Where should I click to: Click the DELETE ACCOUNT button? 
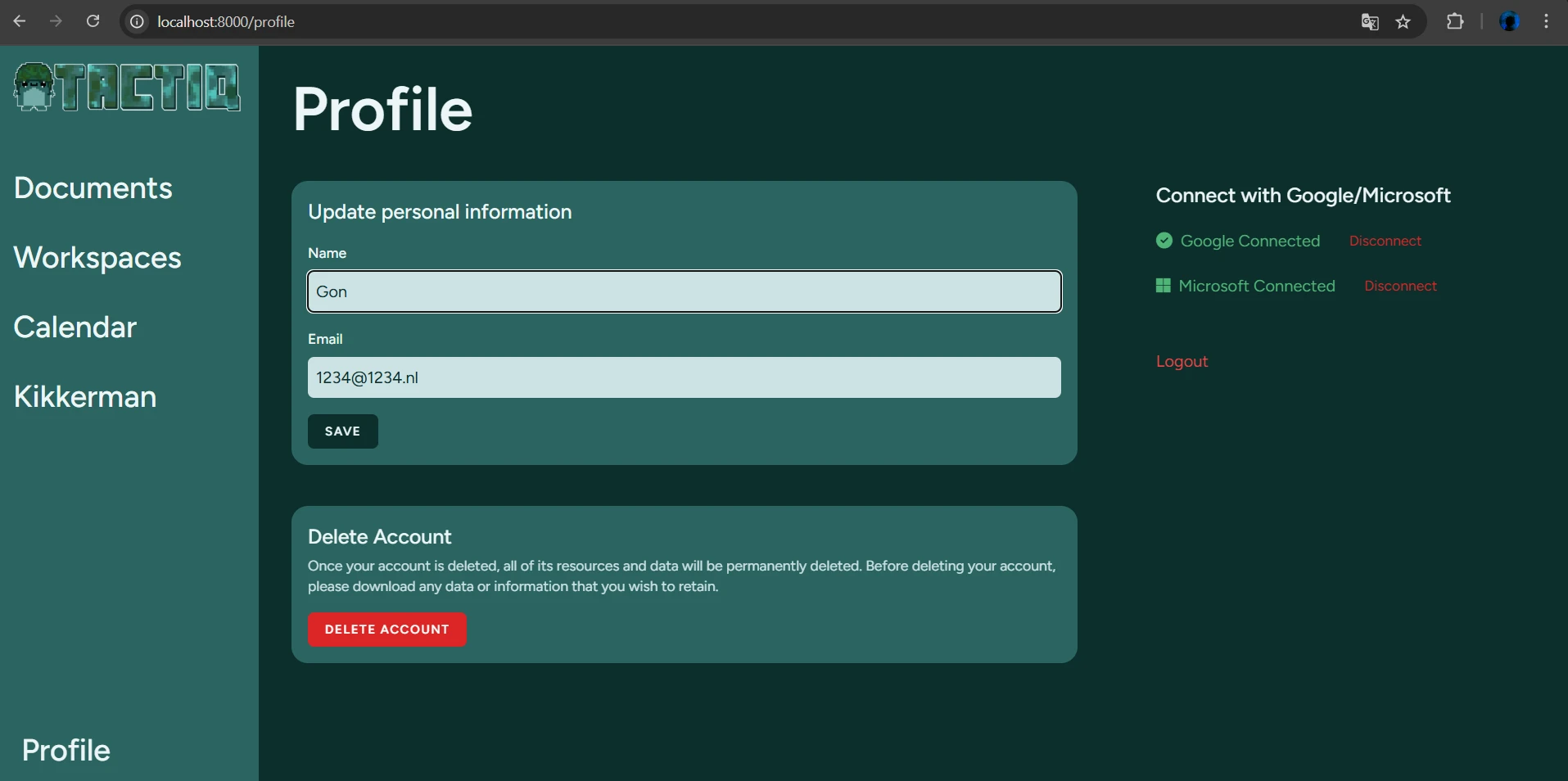pos(386,630)
